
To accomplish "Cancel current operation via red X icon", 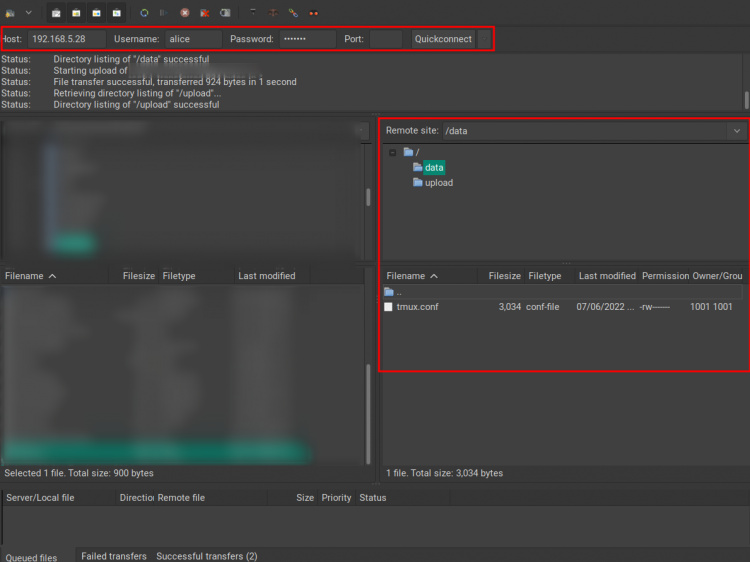I will point(185,12).
